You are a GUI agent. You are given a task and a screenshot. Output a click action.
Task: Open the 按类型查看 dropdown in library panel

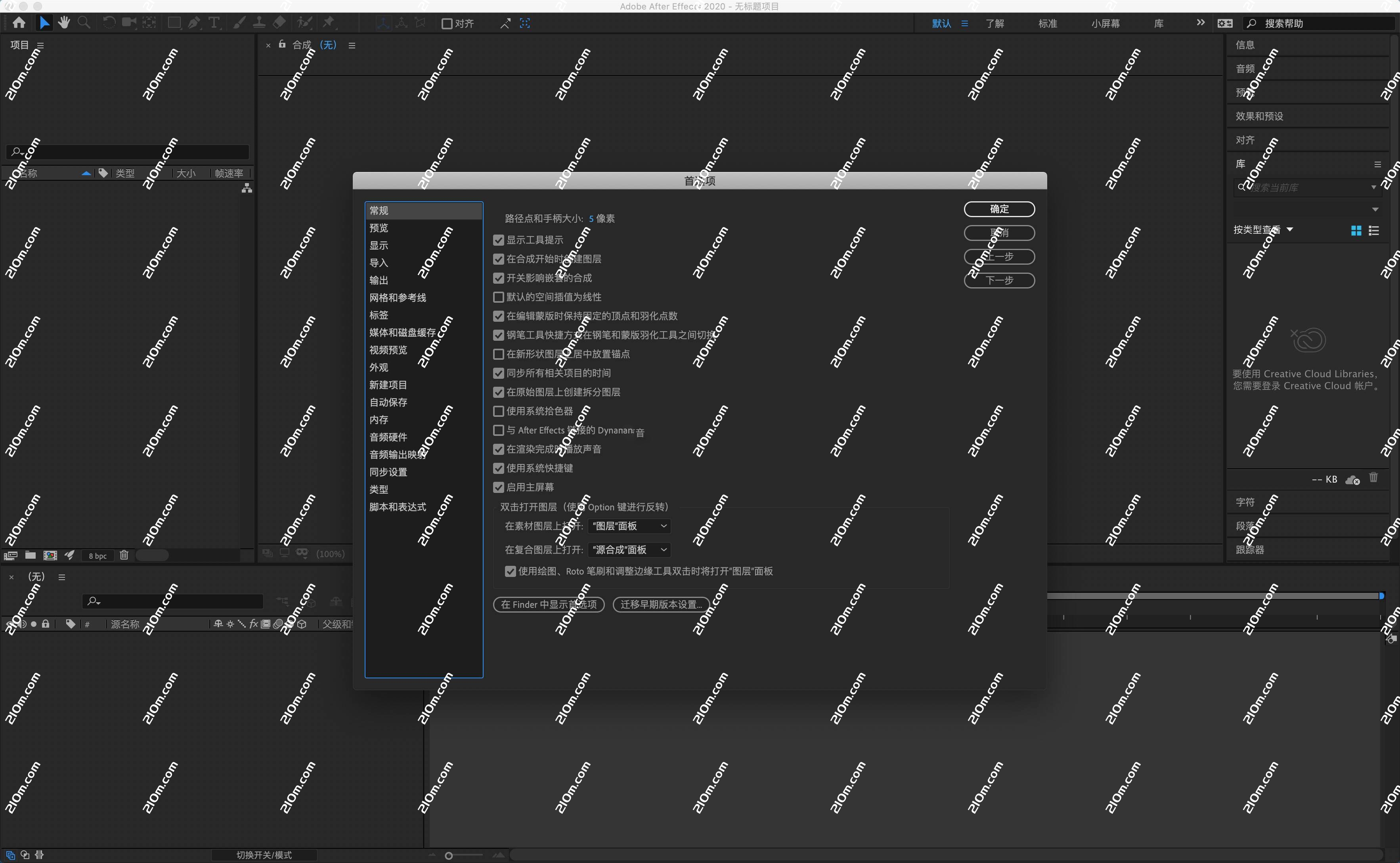(x=1263, y=230)
